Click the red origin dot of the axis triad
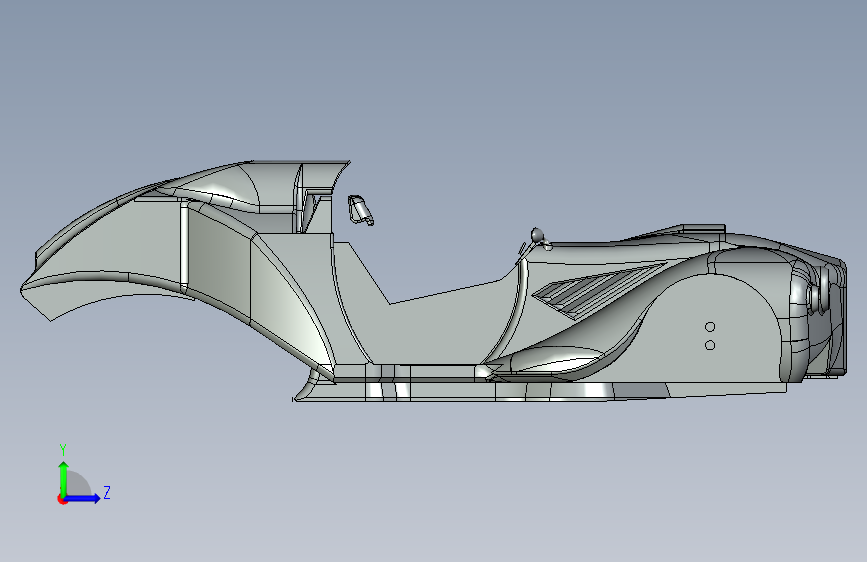 click(x=62, y=499)
